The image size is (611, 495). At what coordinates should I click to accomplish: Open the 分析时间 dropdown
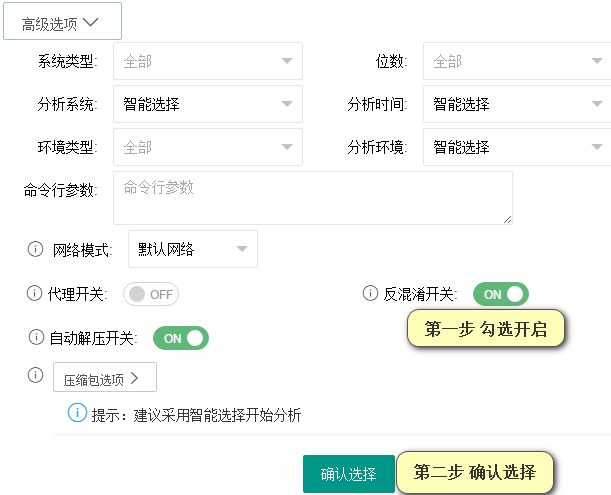[517, 104]
